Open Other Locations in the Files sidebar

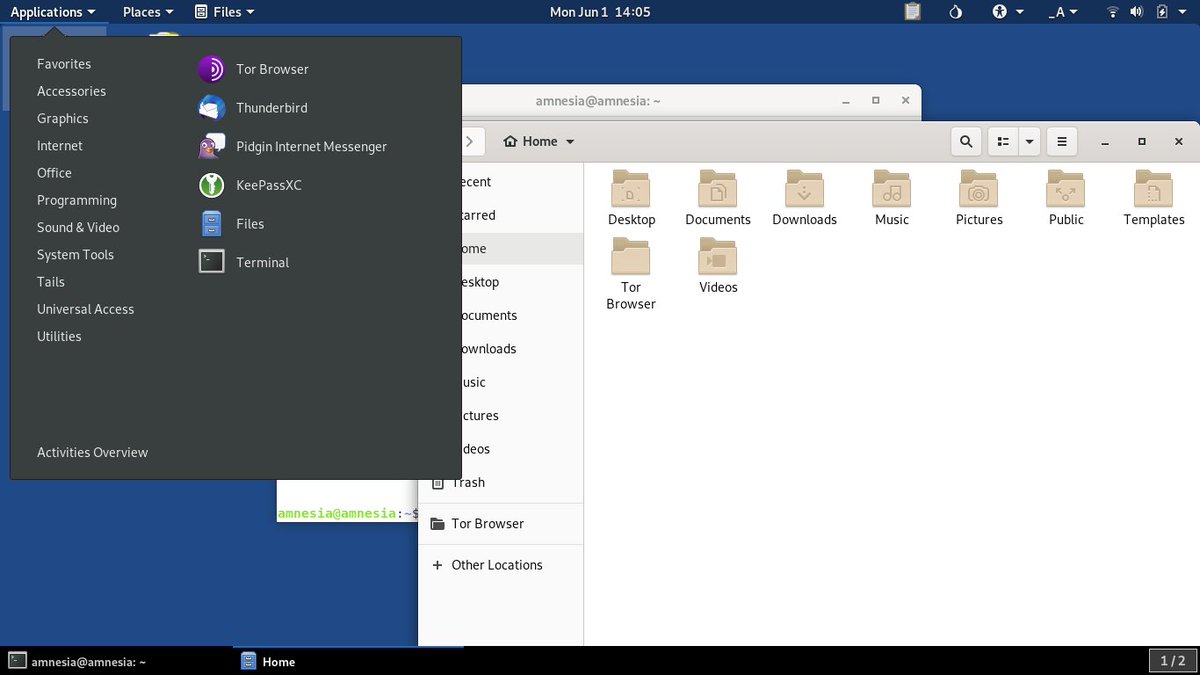(497, 564)
